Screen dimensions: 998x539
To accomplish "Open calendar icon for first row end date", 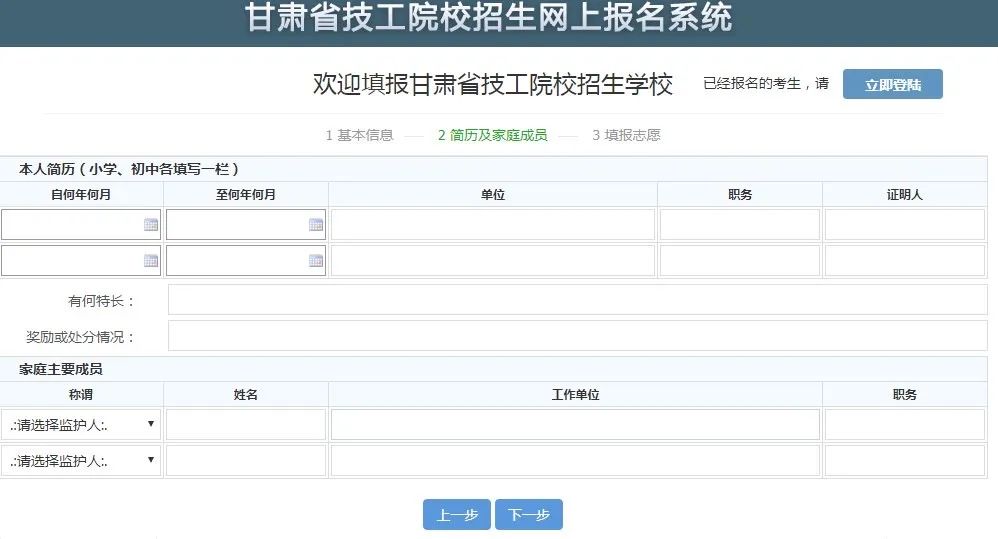I will pos(316,225).
